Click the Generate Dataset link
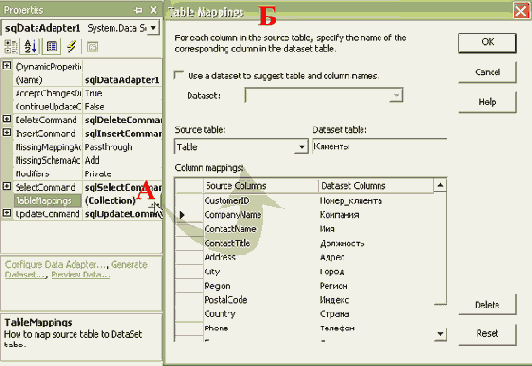The image size is (532, 366). [x=129, y=265]
